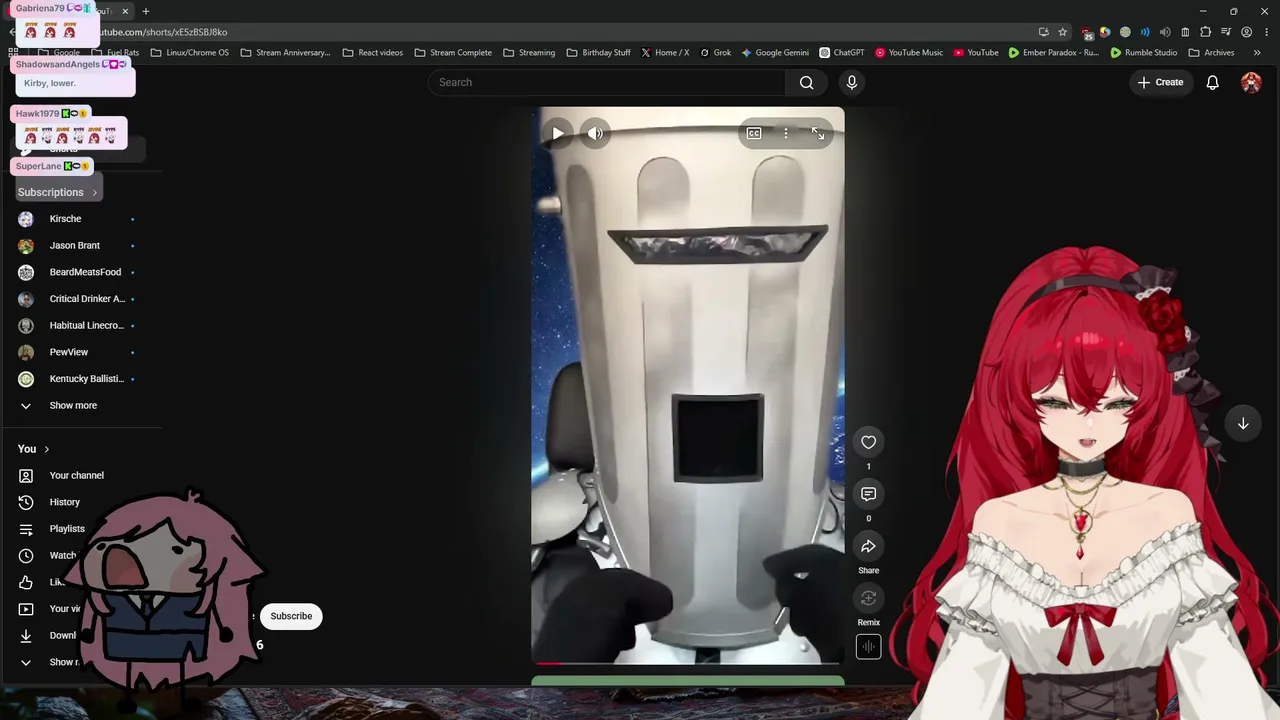The image size is (1280, 720).
Task: Submit search with magnifier button
Action: 807,82
